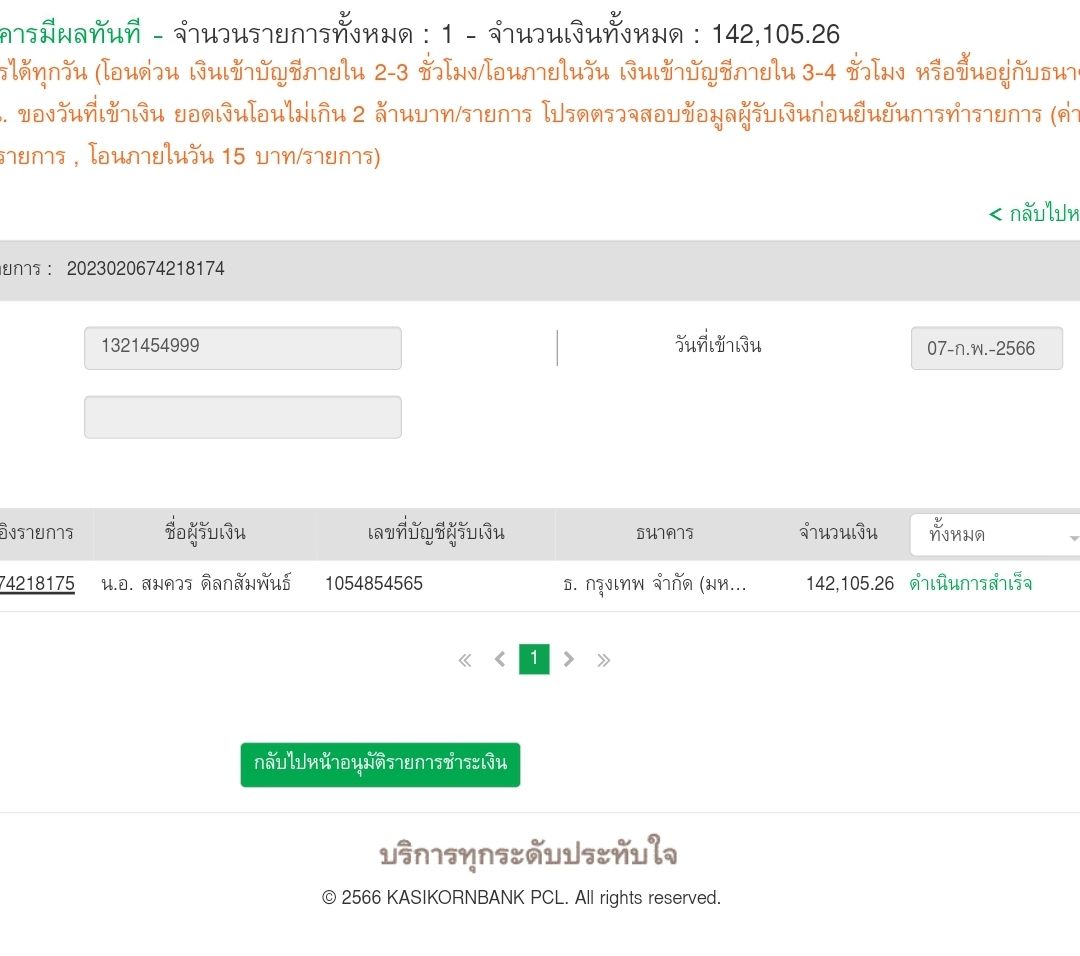Click the ชื่อผู้รับเงิน column header
Screen dimensions: 1080x956
pos(205,533)
